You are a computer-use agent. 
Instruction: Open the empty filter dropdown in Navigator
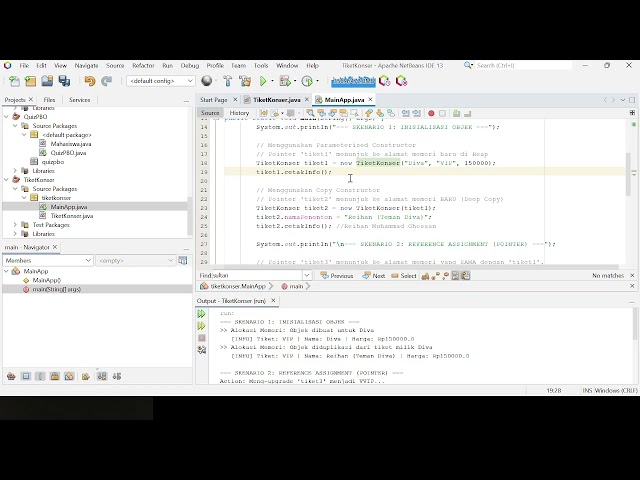click(136, 260)
